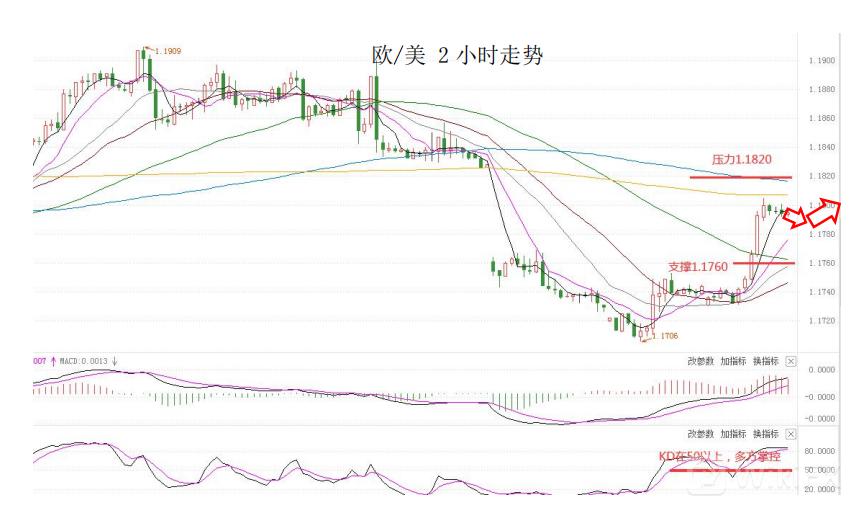Click the down arrow after MACD value
Viewport: 852px width, 511px height.
[115, 361]
